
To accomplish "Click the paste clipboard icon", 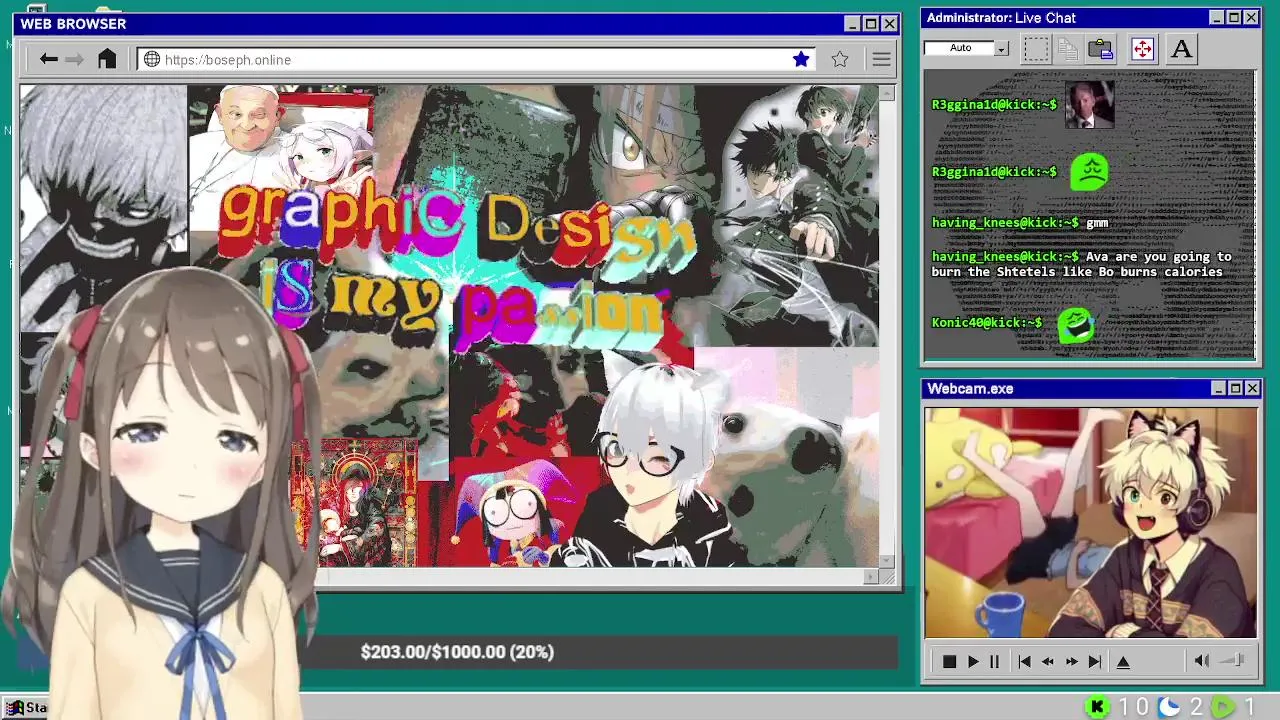I will (1101, 49).
